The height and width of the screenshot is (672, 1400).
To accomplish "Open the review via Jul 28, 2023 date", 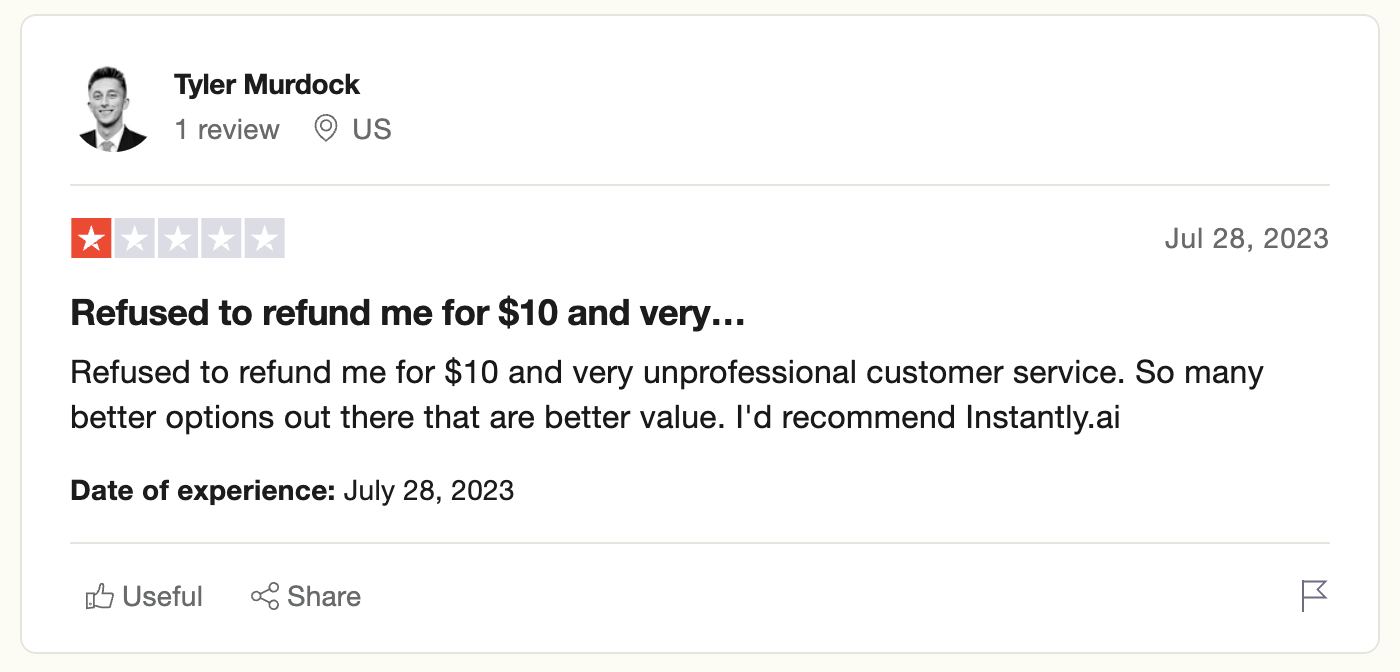I will [1247, 238].
